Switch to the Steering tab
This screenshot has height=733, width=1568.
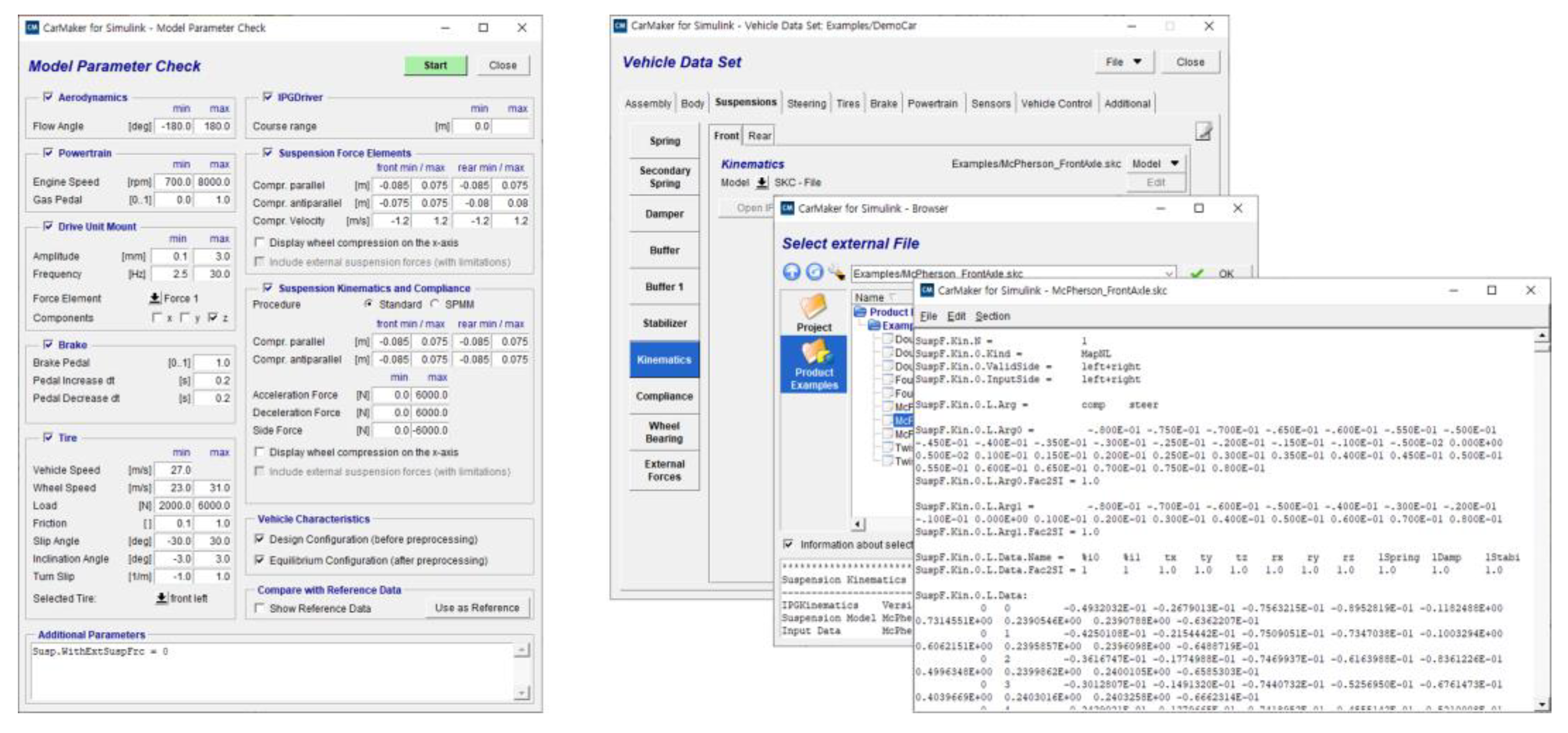[x=806, y=104]
